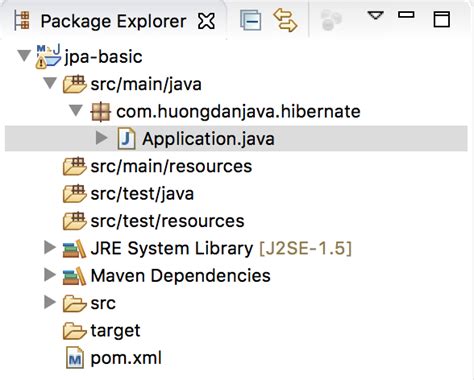Open the View Menu triangle dropdown
The height and width of the screenshot is (380, 474).
click(375, 16)
